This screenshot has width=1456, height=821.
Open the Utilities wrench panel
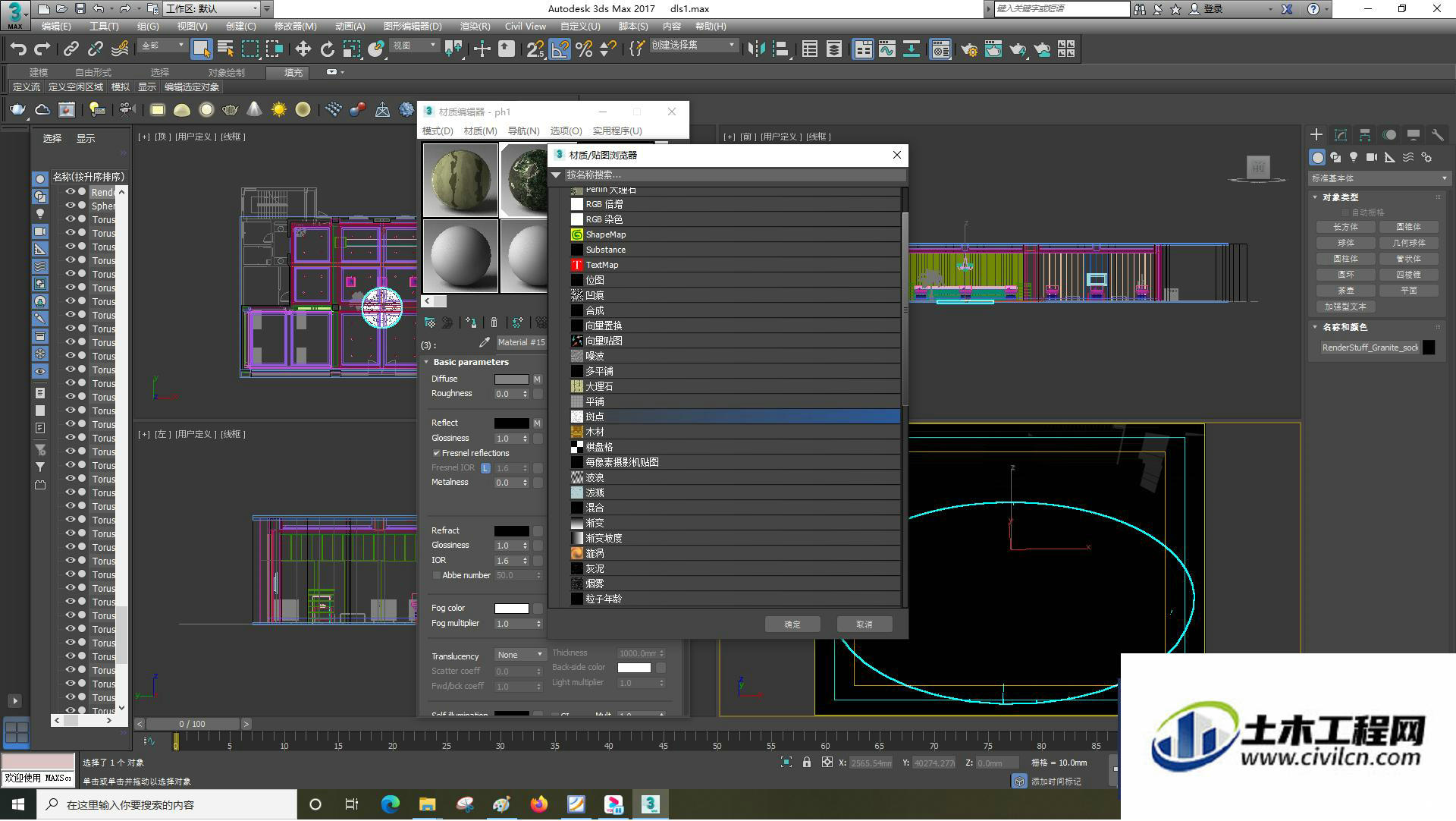coord(1437,134)
